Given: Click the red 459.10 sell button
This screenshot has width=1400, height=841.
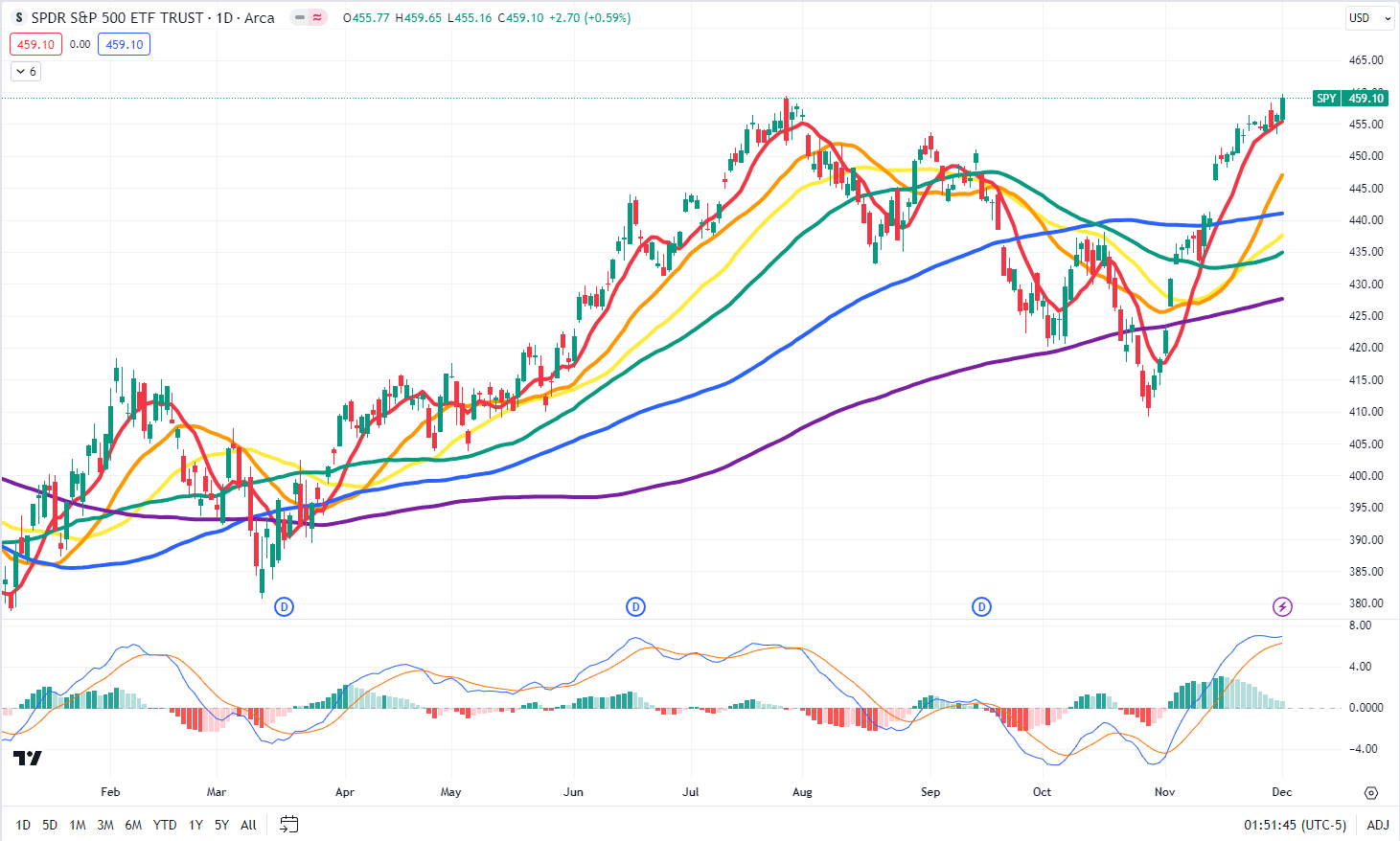Looking at the screenshot, I should (x=35, y=44).
